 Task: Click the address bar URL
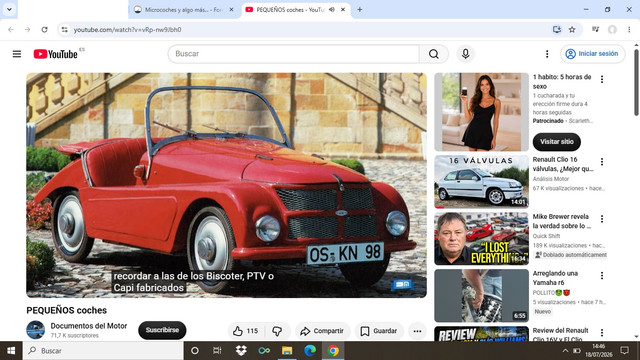(127, 29)
